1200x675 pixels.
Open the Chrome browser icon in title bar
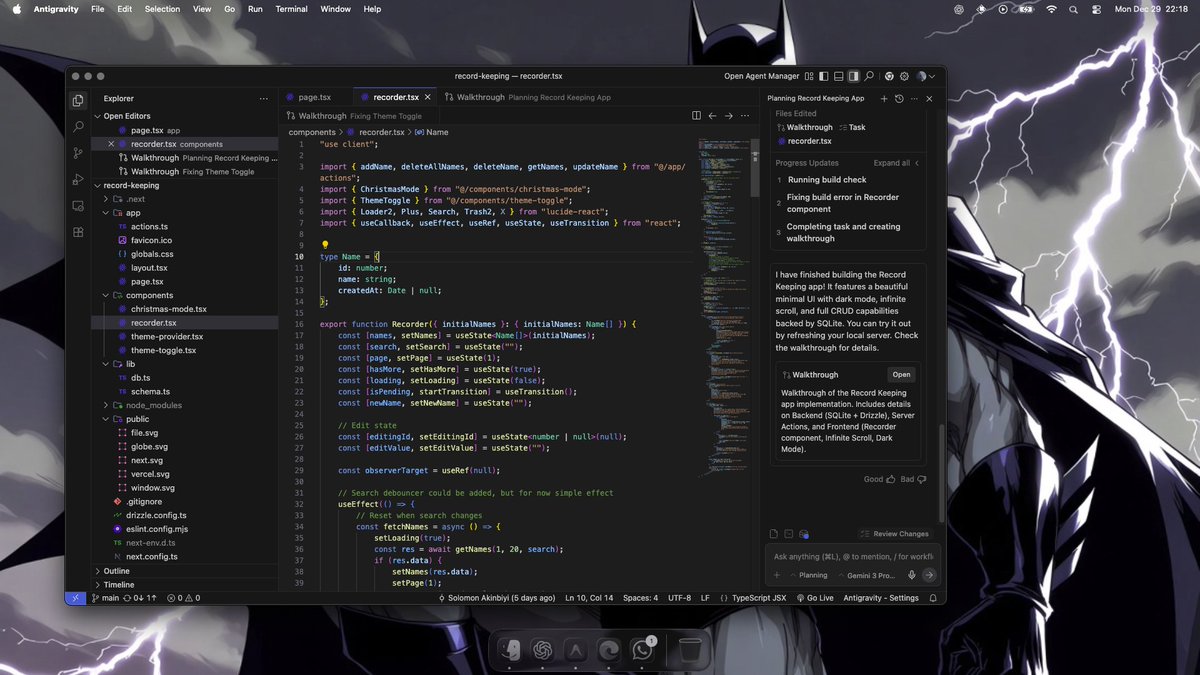(x=889, y=76)
